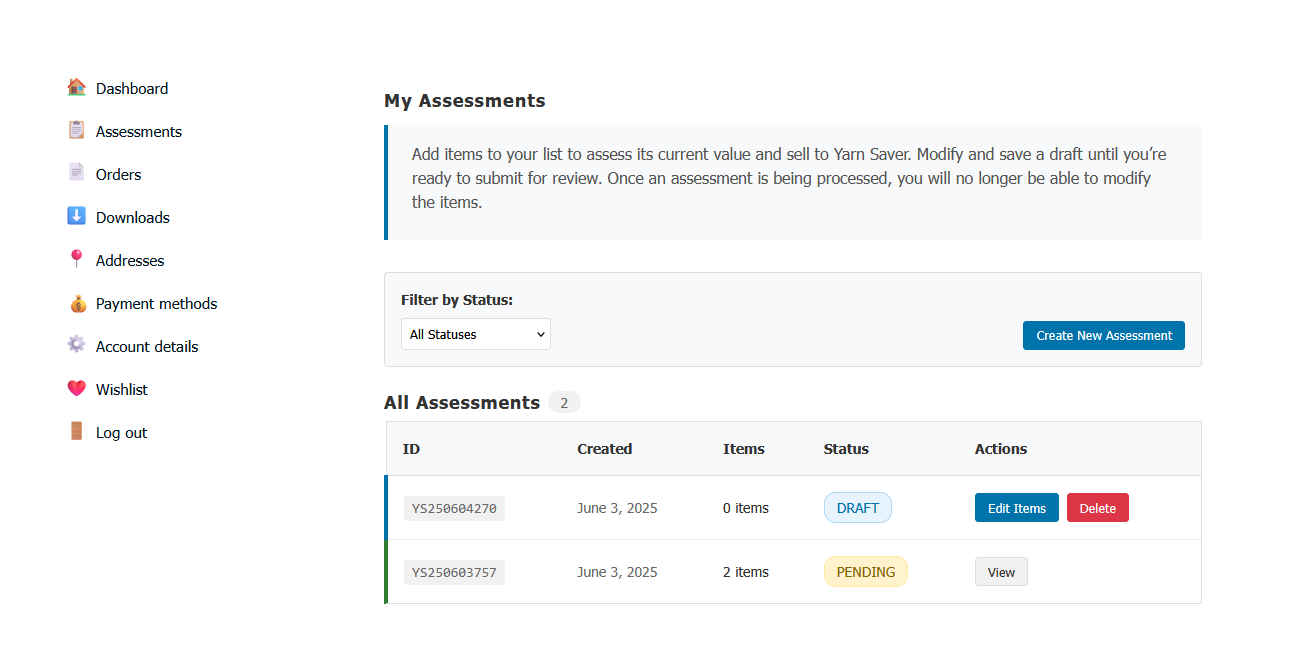
Task: Go to Account details page
Action: point(147,347)
